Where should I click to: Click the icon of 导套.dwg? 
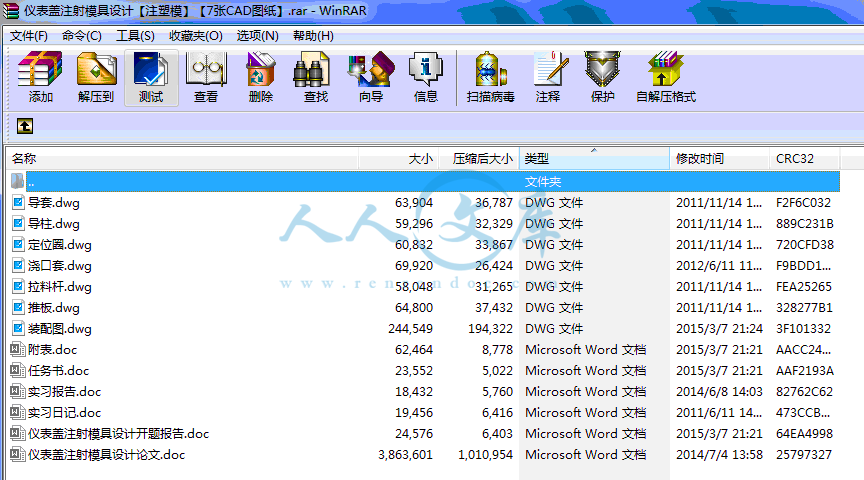pyautogui.click(x=18, y=202)
